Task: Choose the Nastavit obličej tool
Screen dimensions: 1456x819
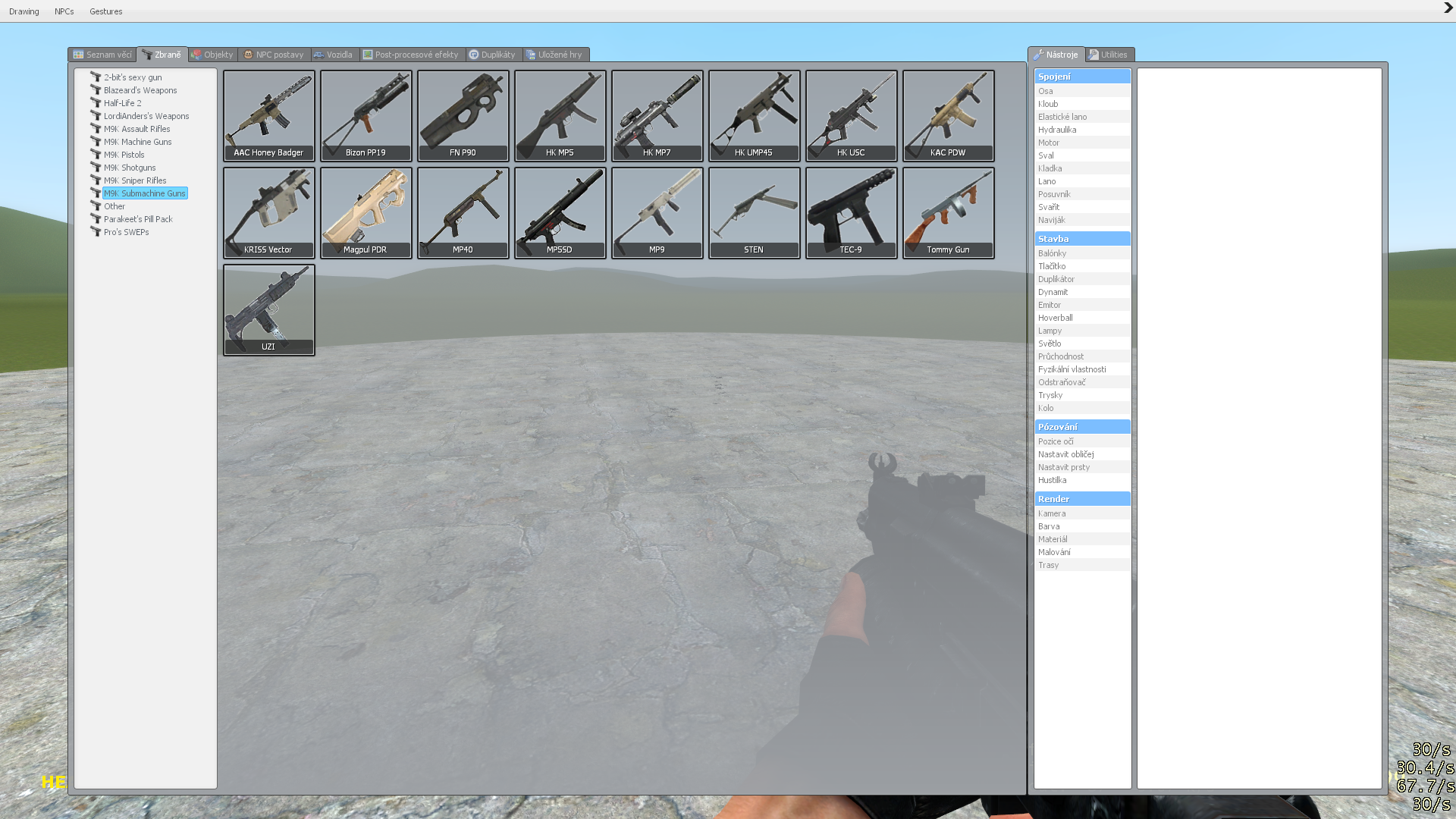Action: [1082, 454]
